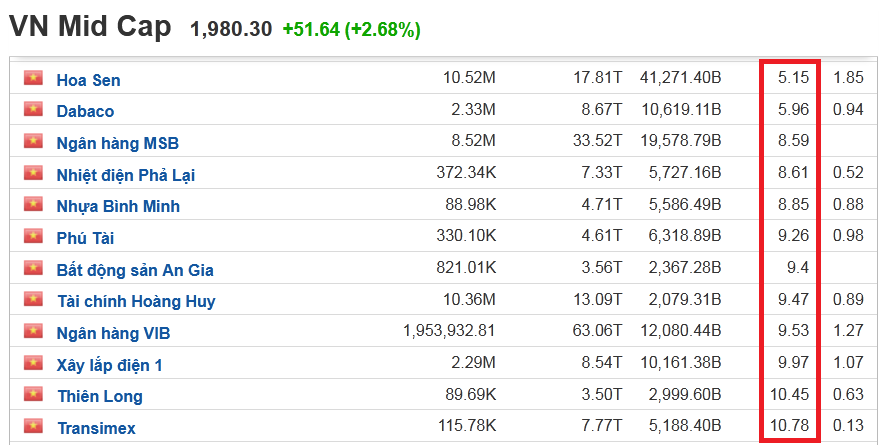This screenshot has height=445, width=879.
Task: Go to Ngân hàng MSB stock details
Action: point(117,143)
